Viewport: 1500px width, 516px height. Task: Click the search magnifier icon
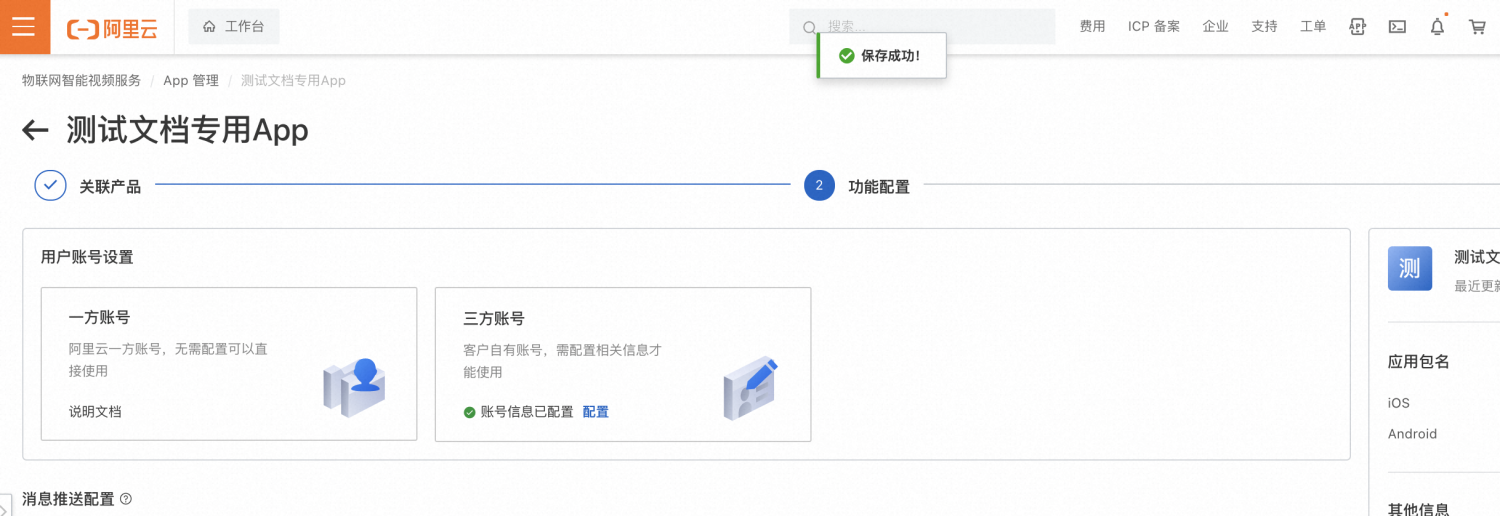click(810, 27)
